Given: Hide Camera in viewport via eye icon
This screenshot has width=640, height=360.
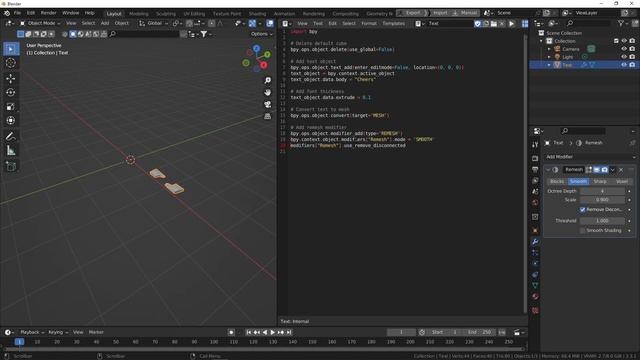Looking at the screenshot, I should coord(624,49).
